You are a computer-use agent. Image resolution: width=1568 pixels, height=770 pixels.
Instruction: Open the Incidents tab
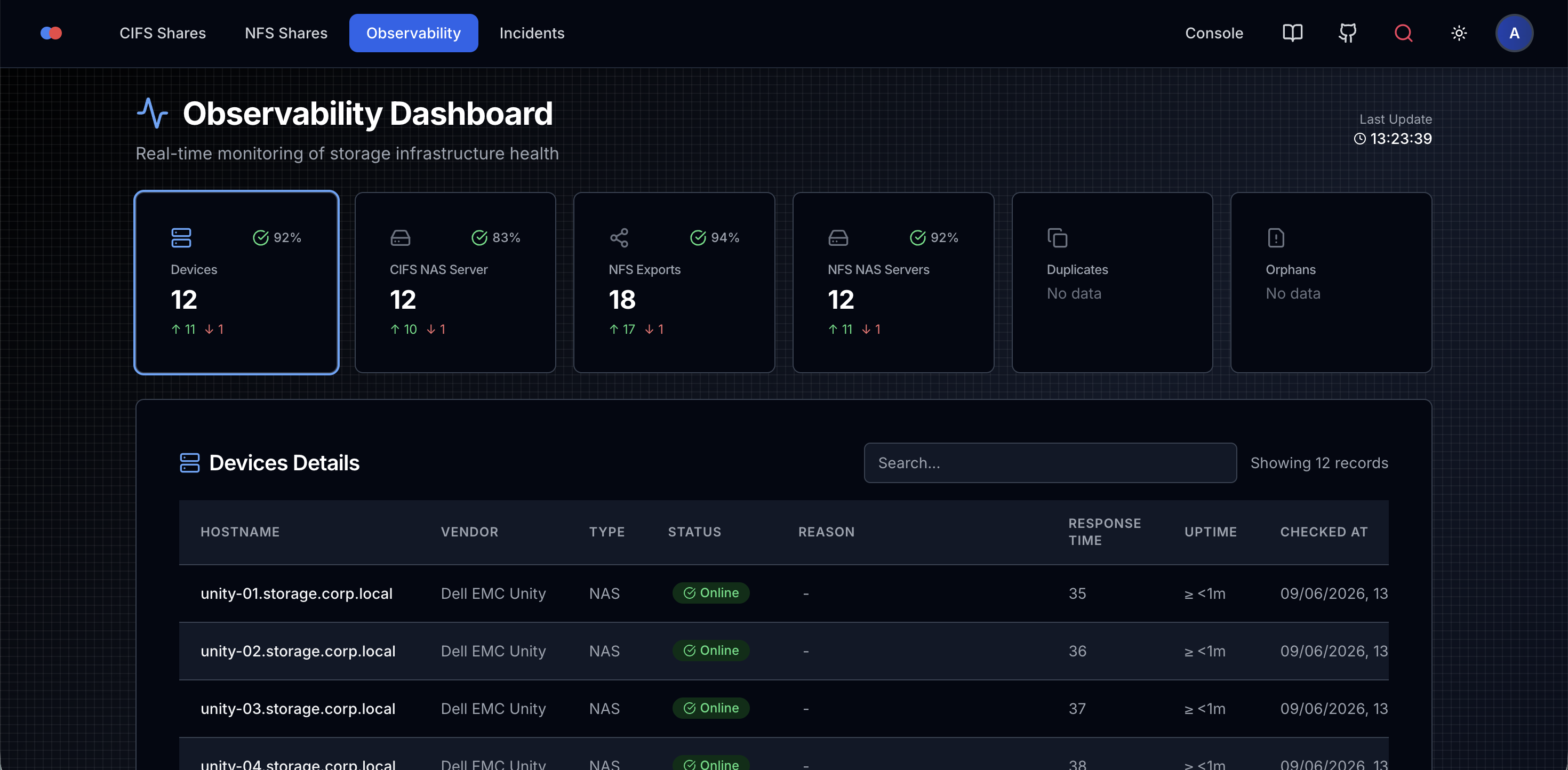click(532, 33)
